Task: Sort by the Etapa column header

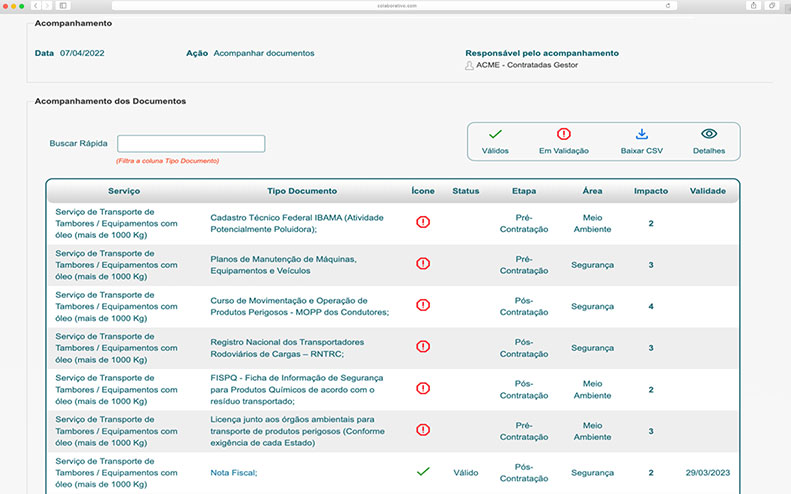Action: [x=524, y=191]
